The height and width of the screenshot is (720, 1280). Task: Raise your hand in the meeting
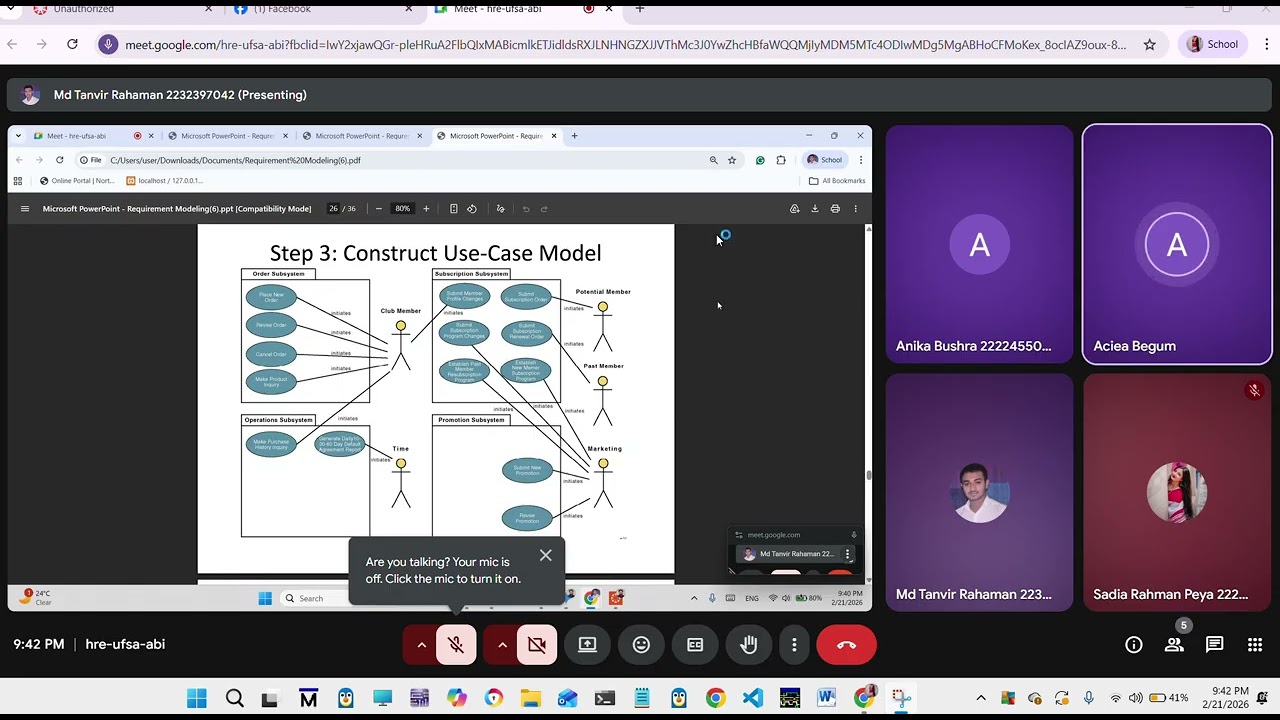click(748, 645)
